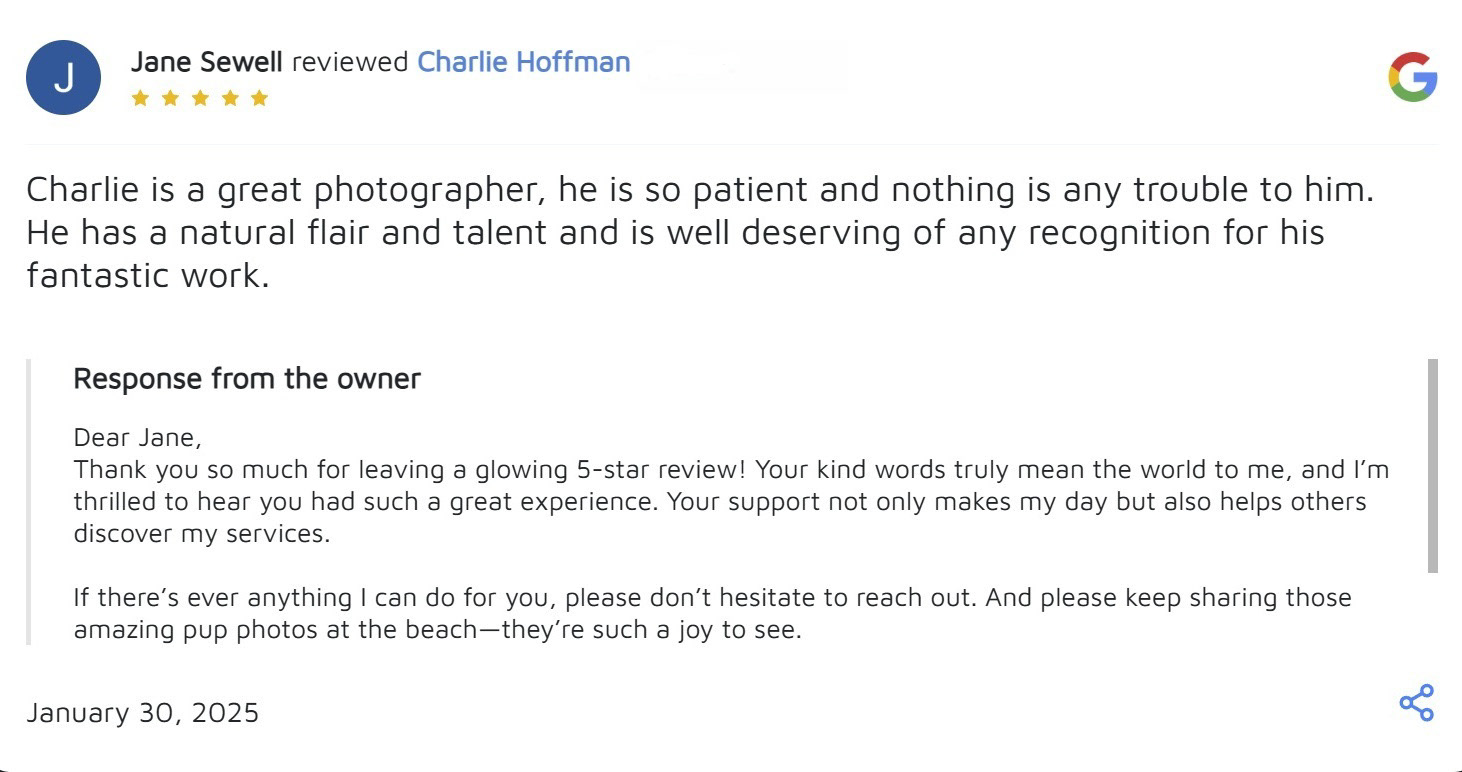Viewport: 1462px width, 772px height.
Task: Click the "amazing pup photos" sentence
Action: (437, 631)
